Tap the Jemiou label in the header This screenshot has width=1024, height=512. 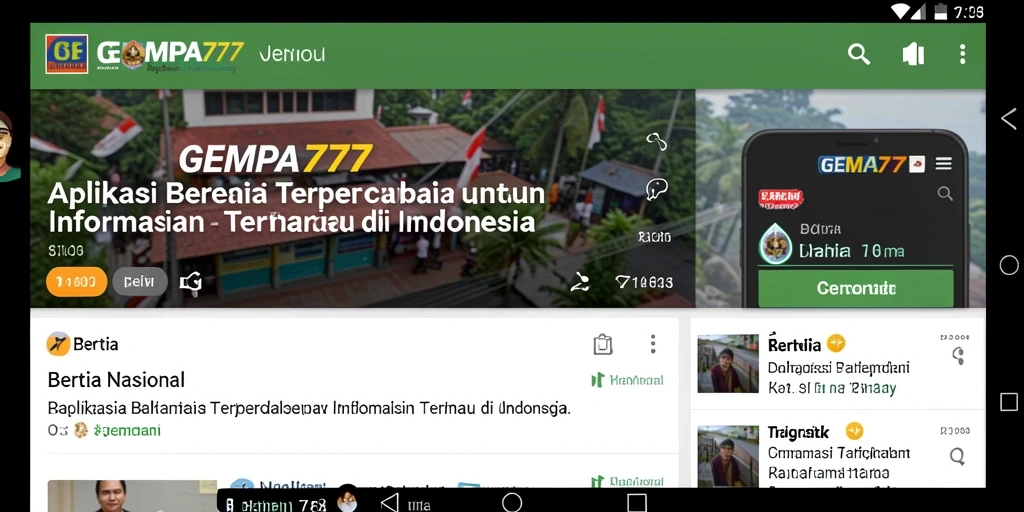coord(292,54)
